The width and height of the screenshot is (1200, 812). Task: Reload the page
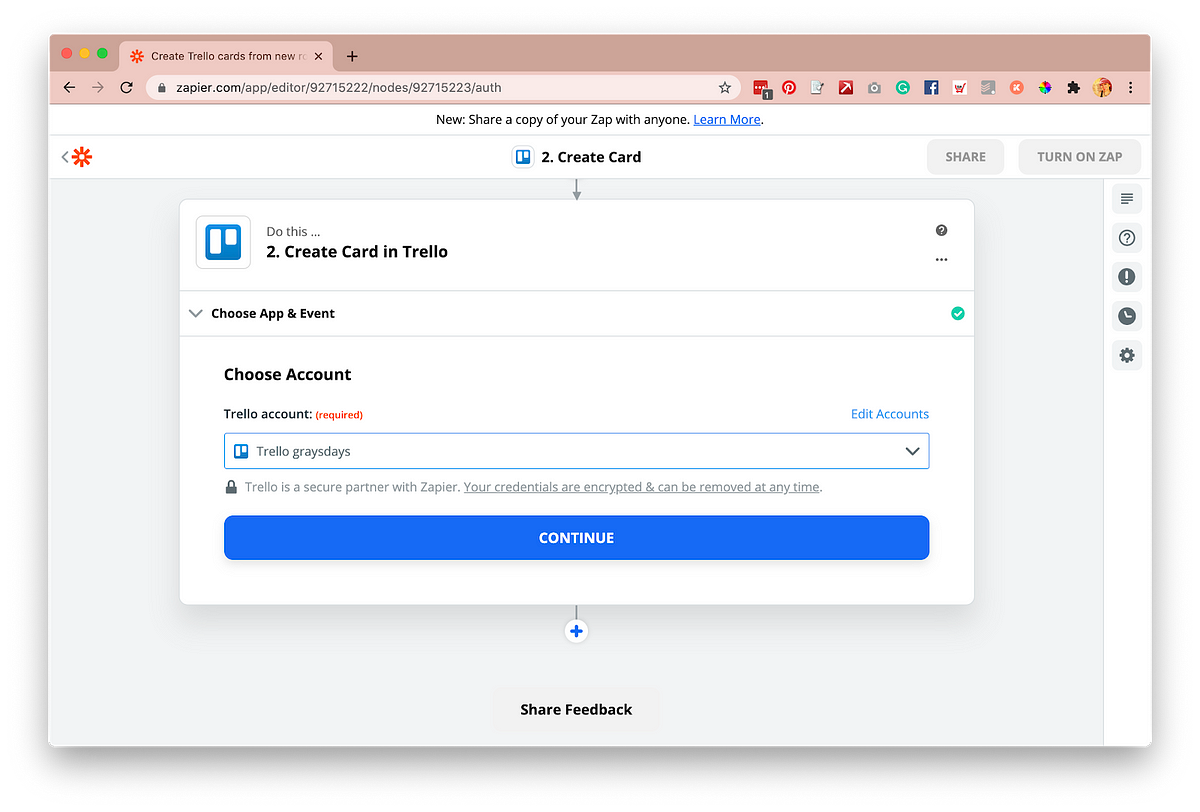point(126,88)
